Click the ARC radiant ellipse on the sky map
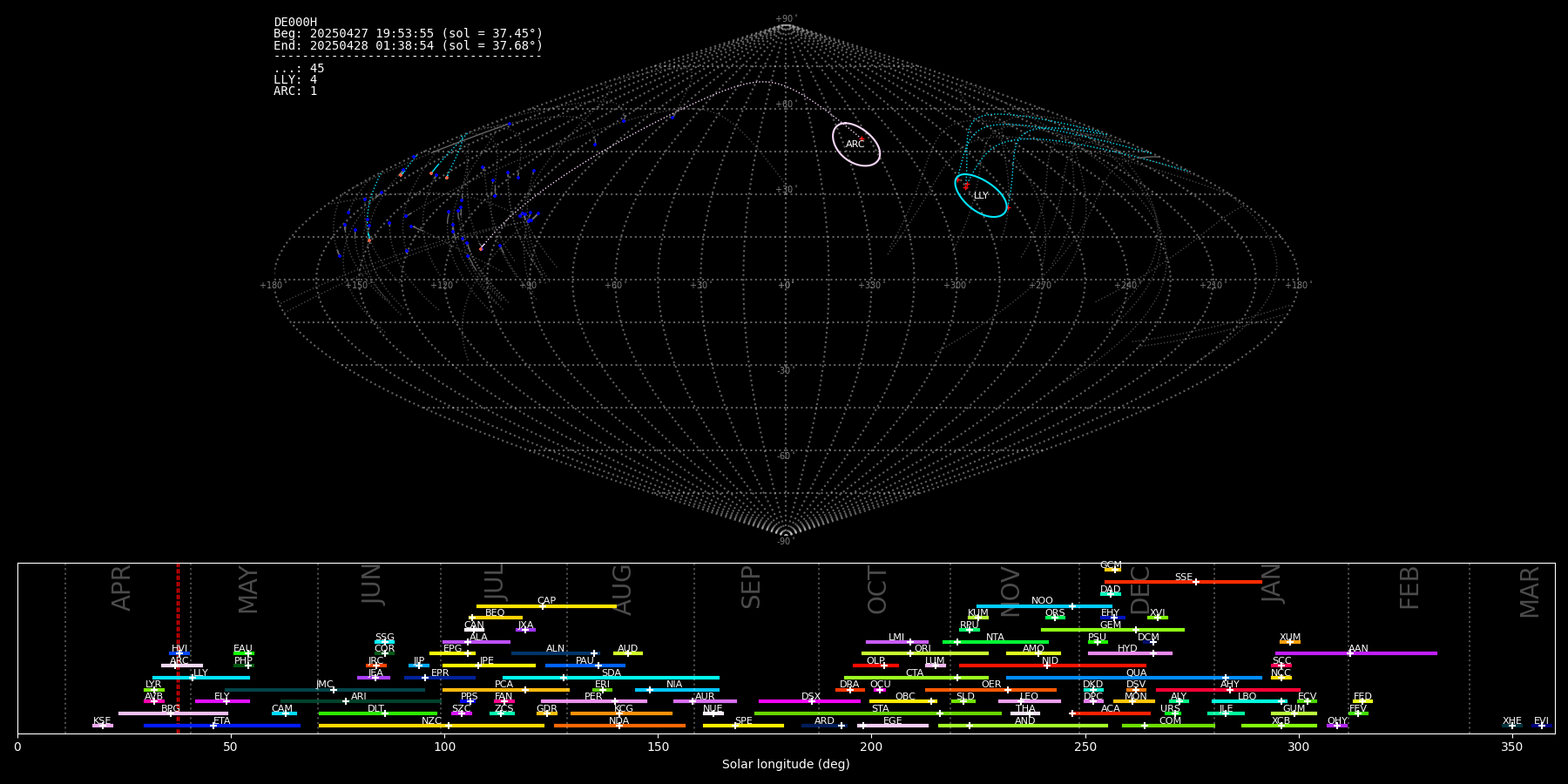 tap(855, 144)
